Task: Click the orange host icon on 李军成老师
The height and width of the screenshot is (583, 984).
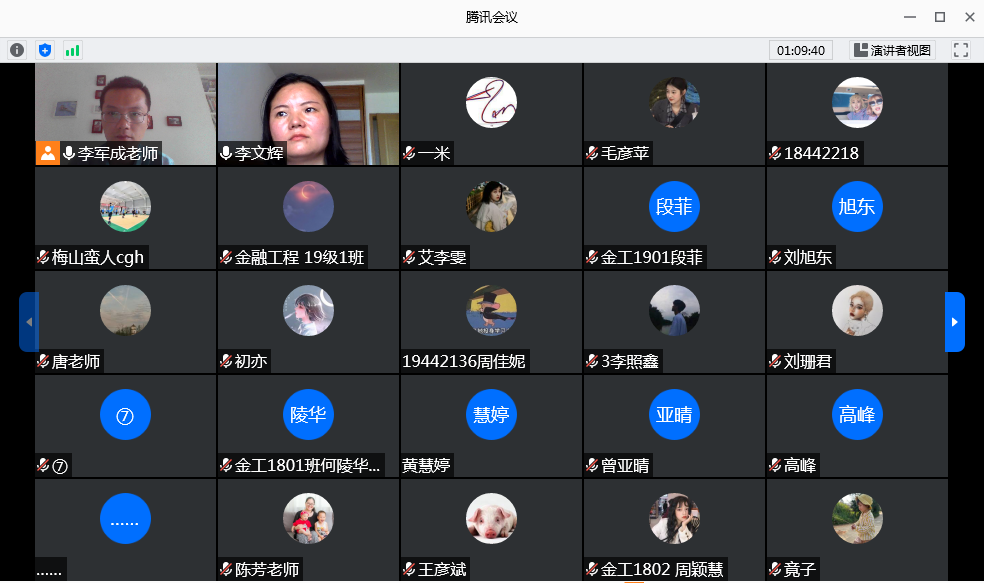Action: coord(47,153)
